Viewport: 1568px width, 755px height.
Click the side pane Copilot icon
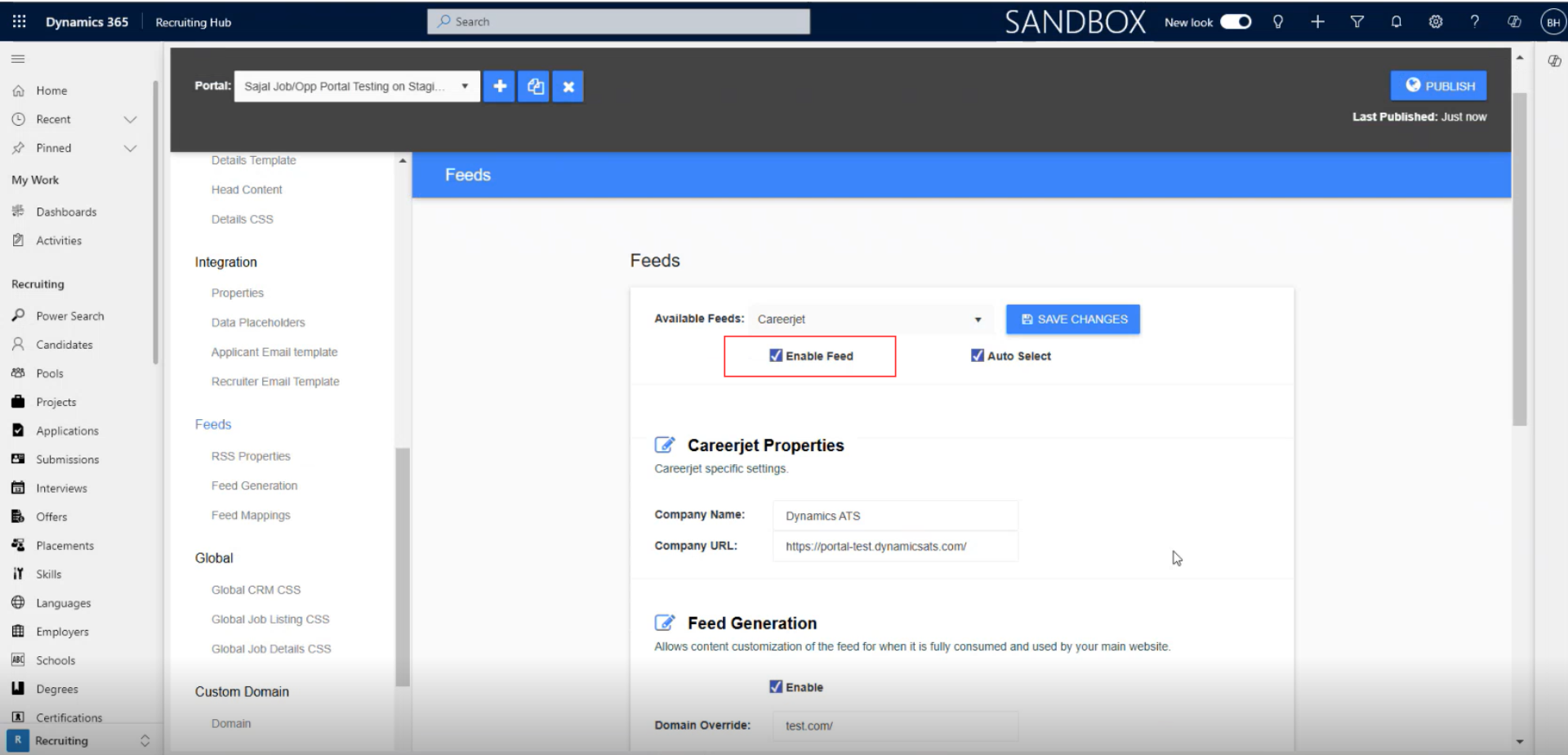pos(1554,61)
